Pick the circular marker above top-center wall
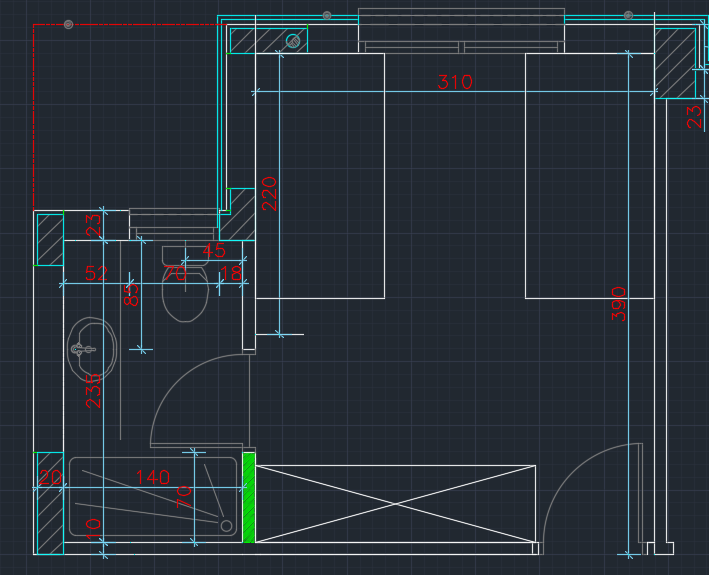The width and height of the screenshot is (709, 575). point(327,16)
